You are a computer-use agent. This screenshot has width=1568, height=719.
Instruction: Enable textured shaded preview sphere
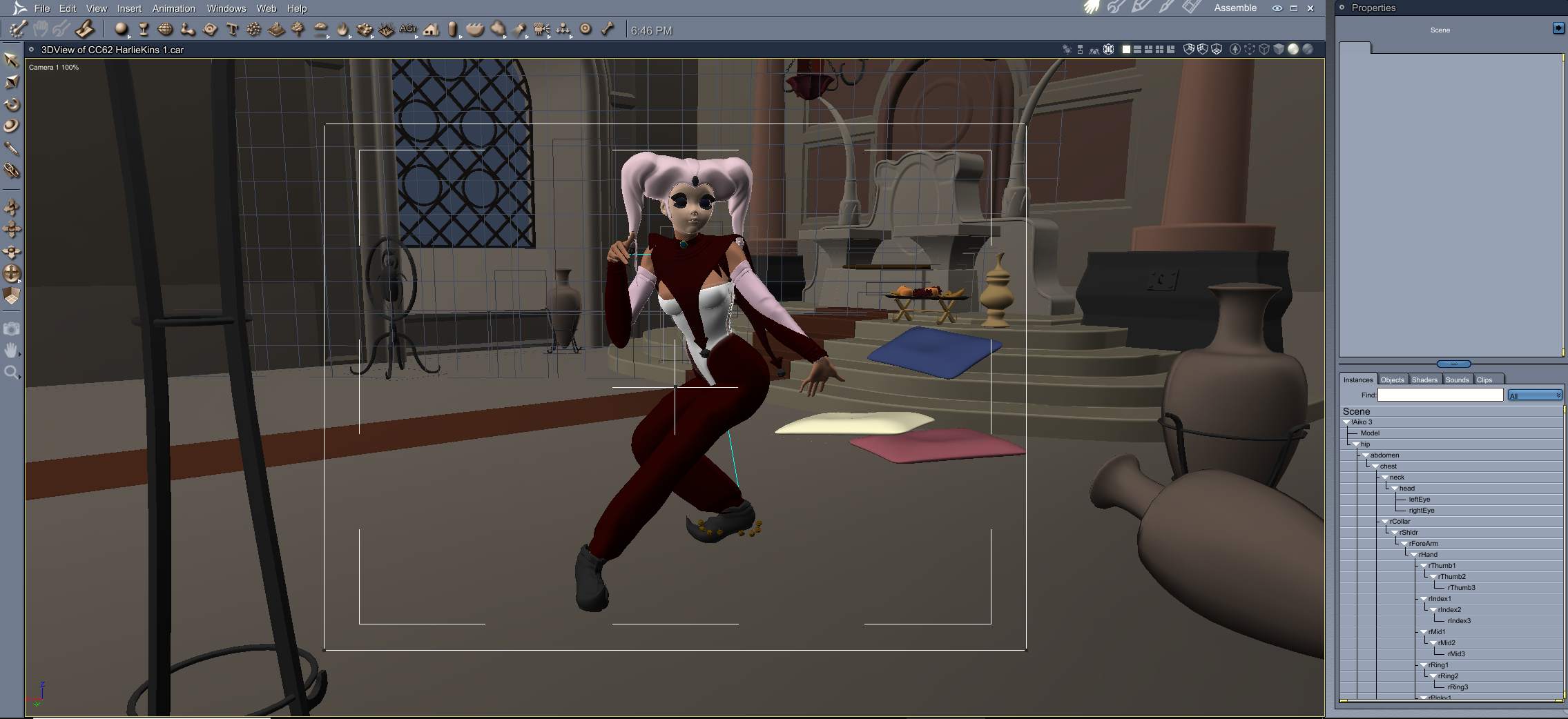coord(1307,49)
